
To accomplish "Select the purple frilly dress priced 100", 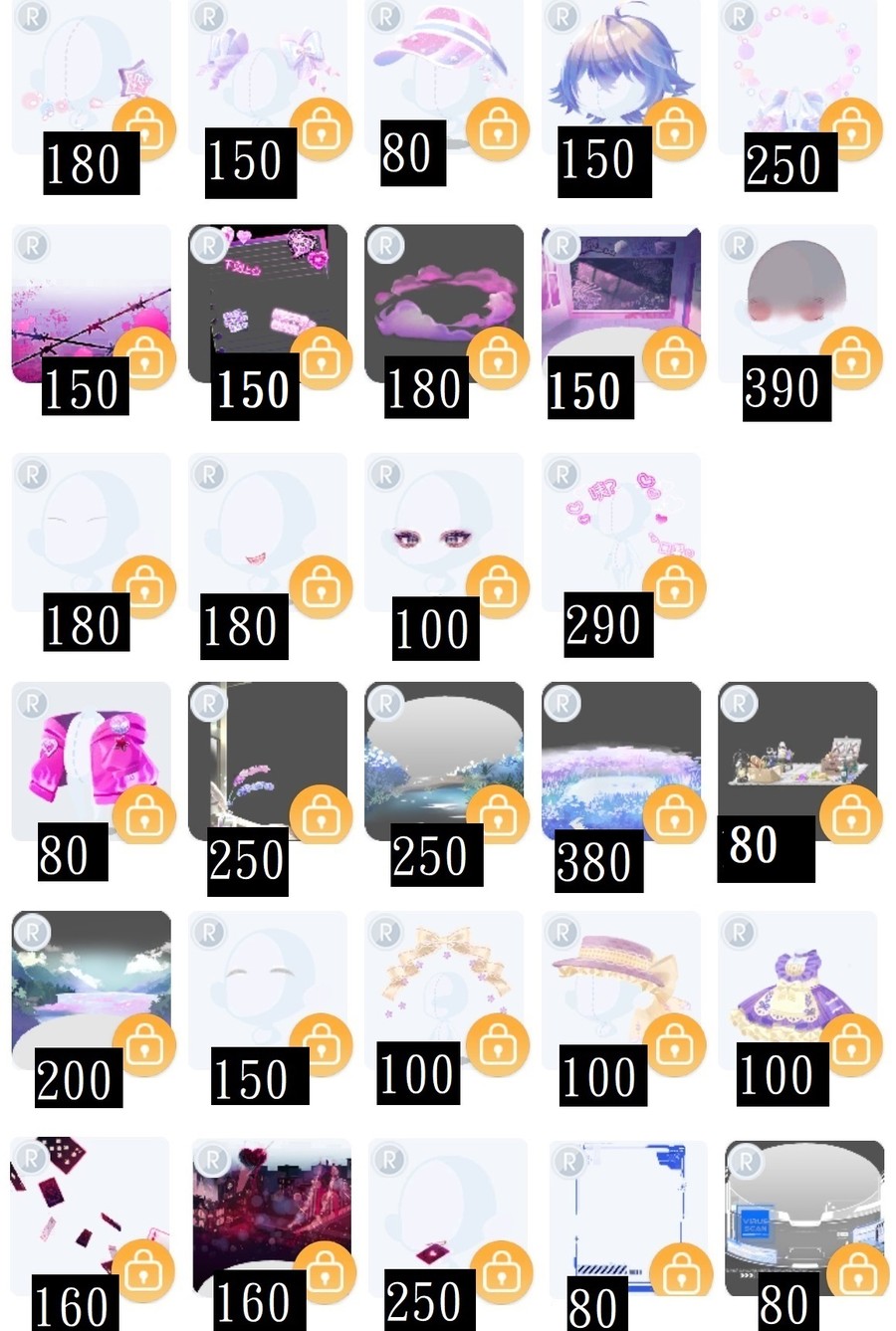I will point(797,991).
